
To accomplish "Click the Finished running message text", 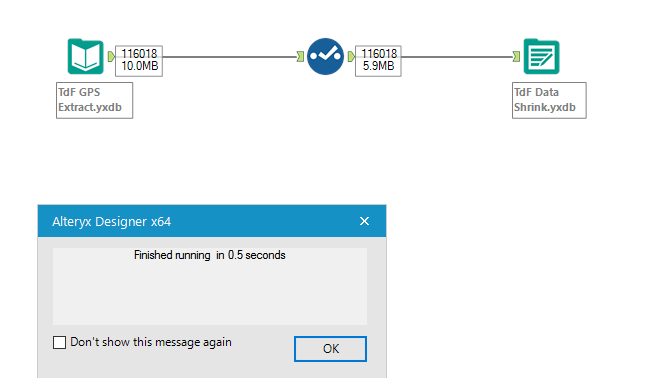I will [210, 255].
